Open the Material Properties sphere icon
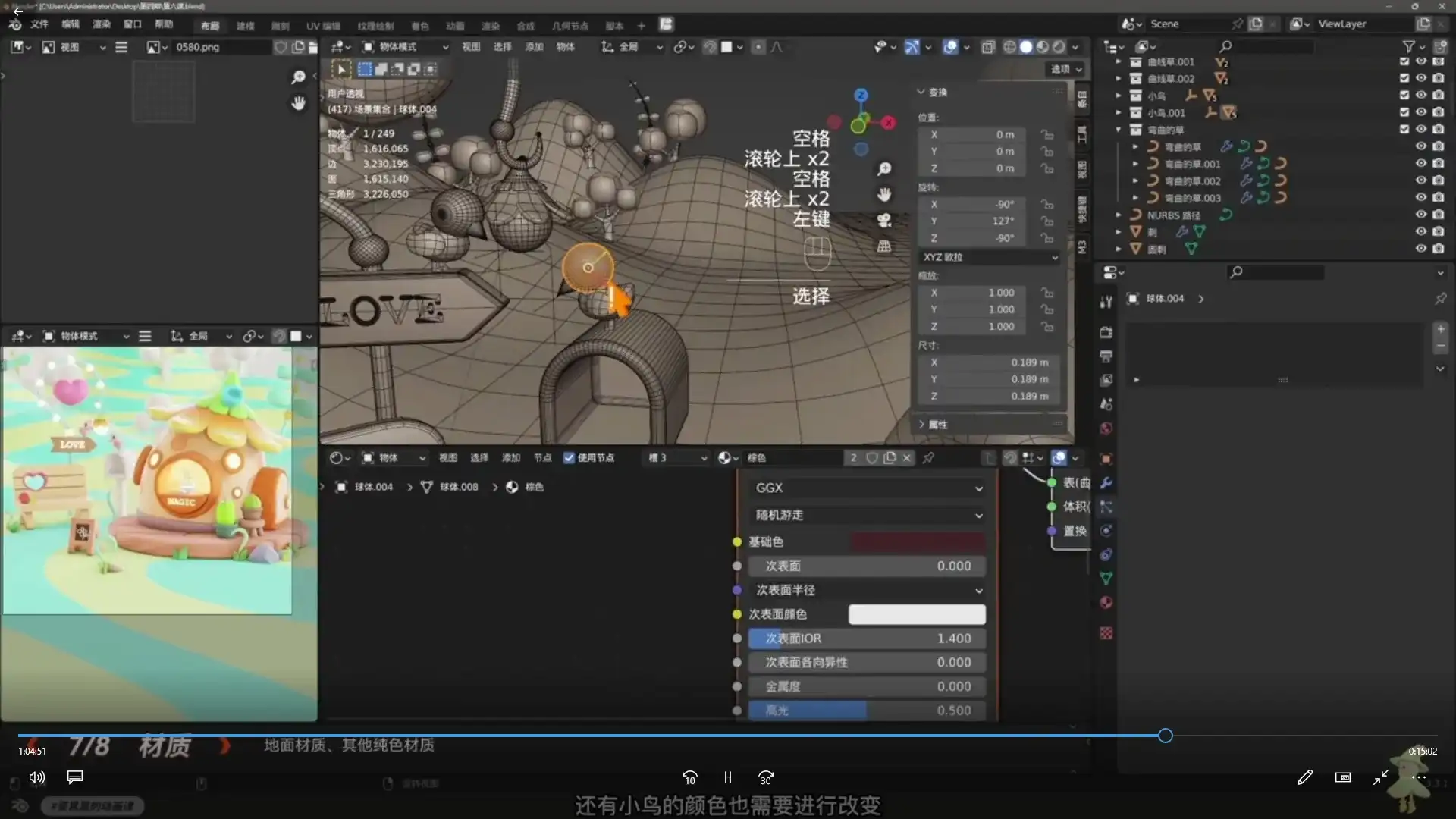Viewport: 1456px width, 819px height. point(1106,602)
